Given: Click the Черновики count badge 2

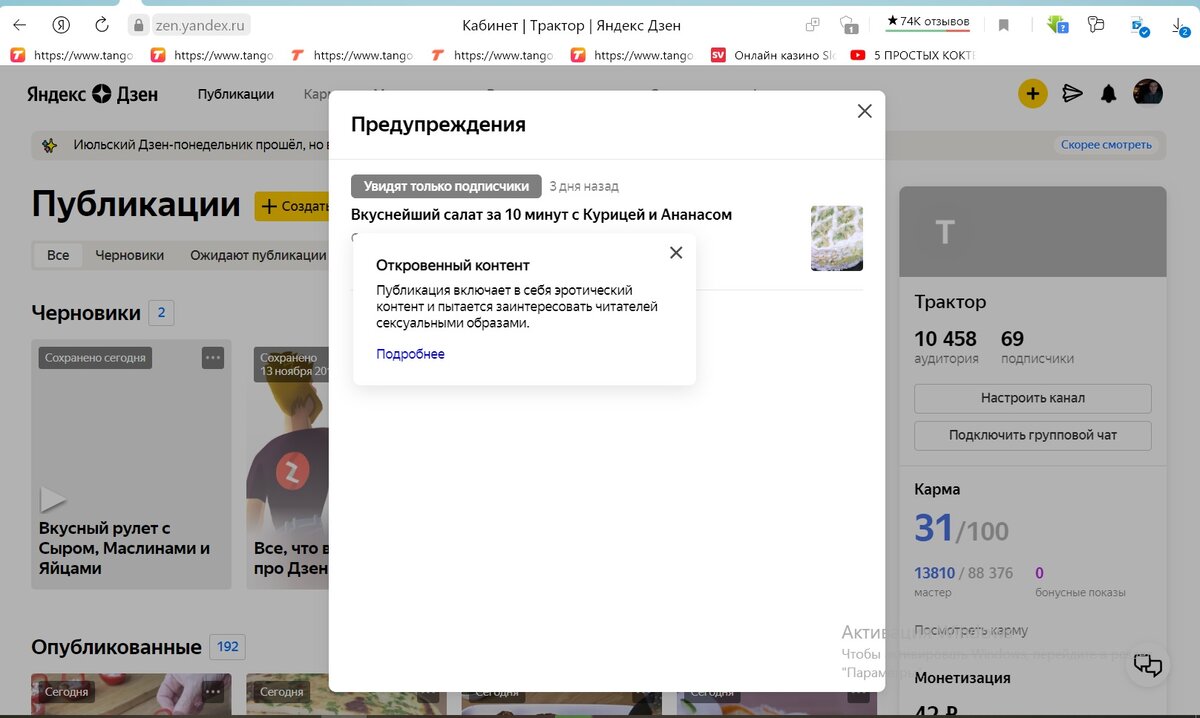Looking at the screenshot, I should [162, 313].
